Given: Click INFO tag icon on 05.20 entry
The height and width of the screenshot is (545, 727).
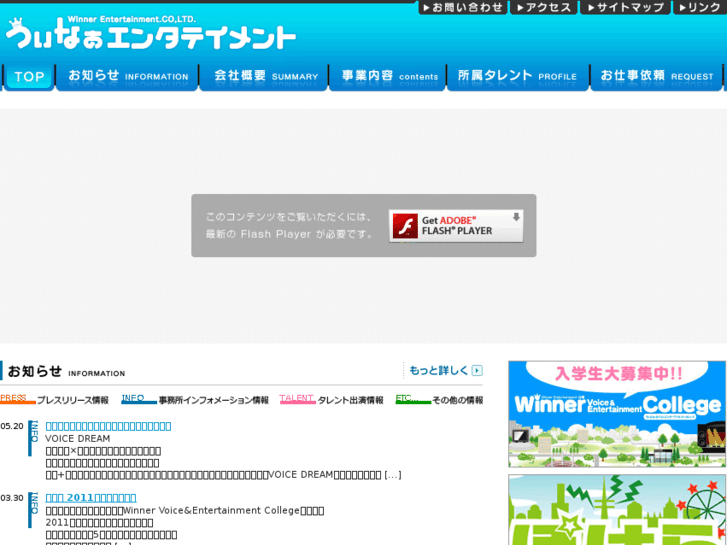Looking at the screenshot, I should [33, 438].
